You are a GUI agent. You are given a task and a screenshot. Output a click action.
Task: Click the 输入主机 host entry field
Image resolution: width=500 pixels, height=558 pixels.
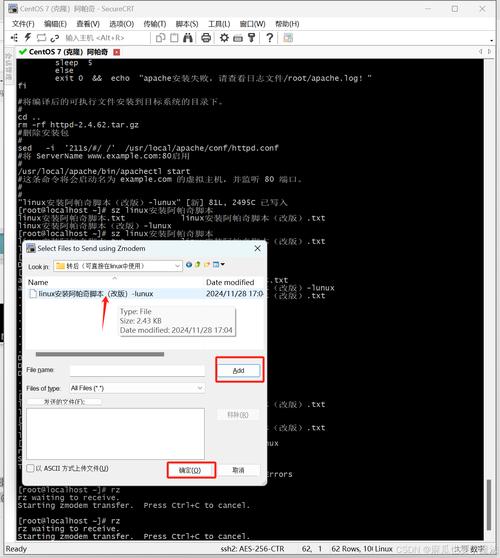click(x=106, y=38)
